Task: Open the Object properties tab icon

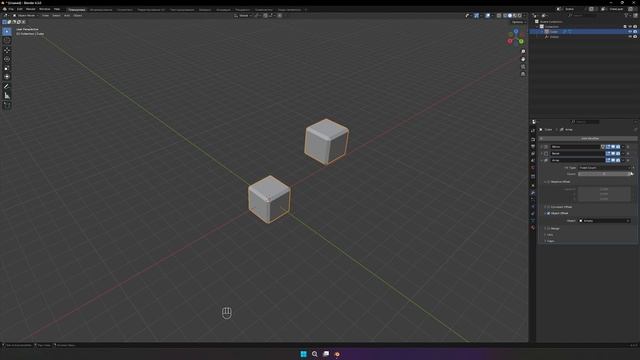Action: 533,185
